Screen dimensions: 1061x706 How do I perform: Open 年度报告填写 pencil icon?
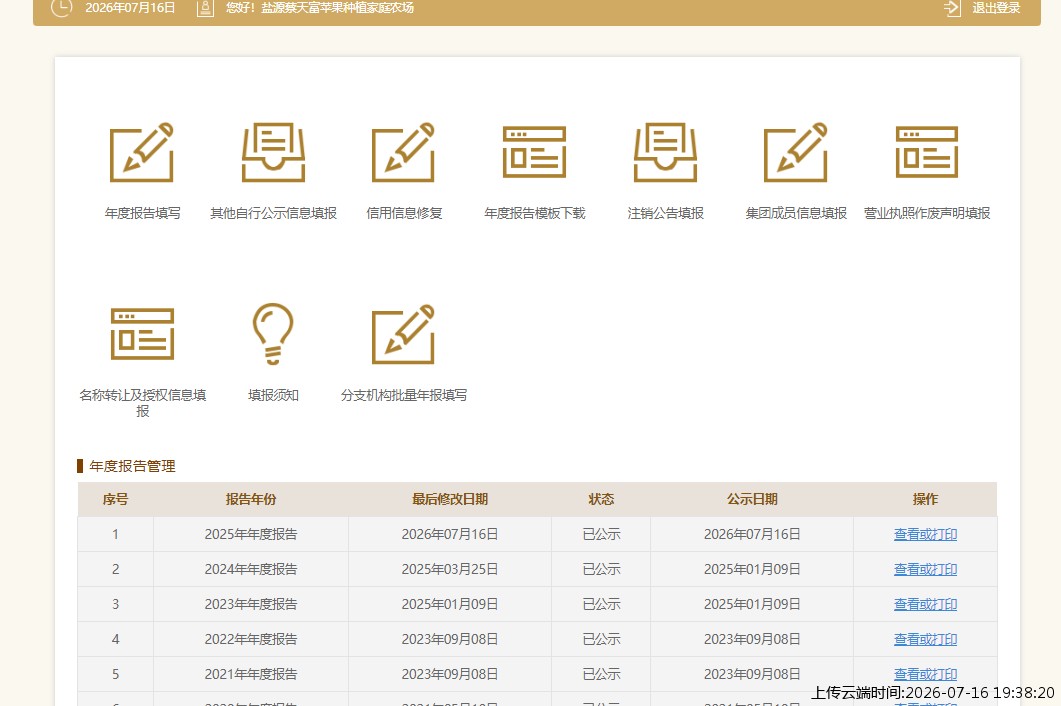(141, 152)
